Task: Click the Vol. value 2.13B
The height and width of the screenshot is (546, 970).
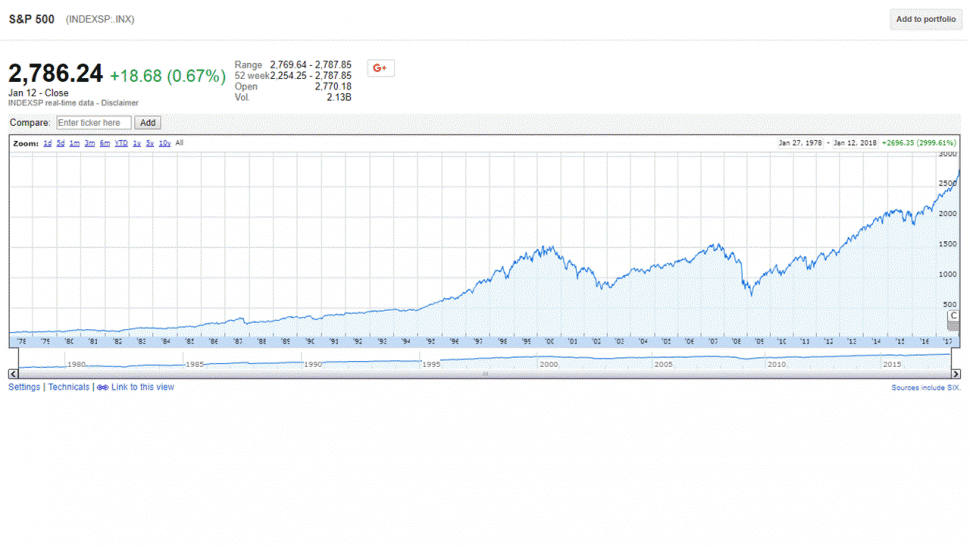Action: point(339,97)
